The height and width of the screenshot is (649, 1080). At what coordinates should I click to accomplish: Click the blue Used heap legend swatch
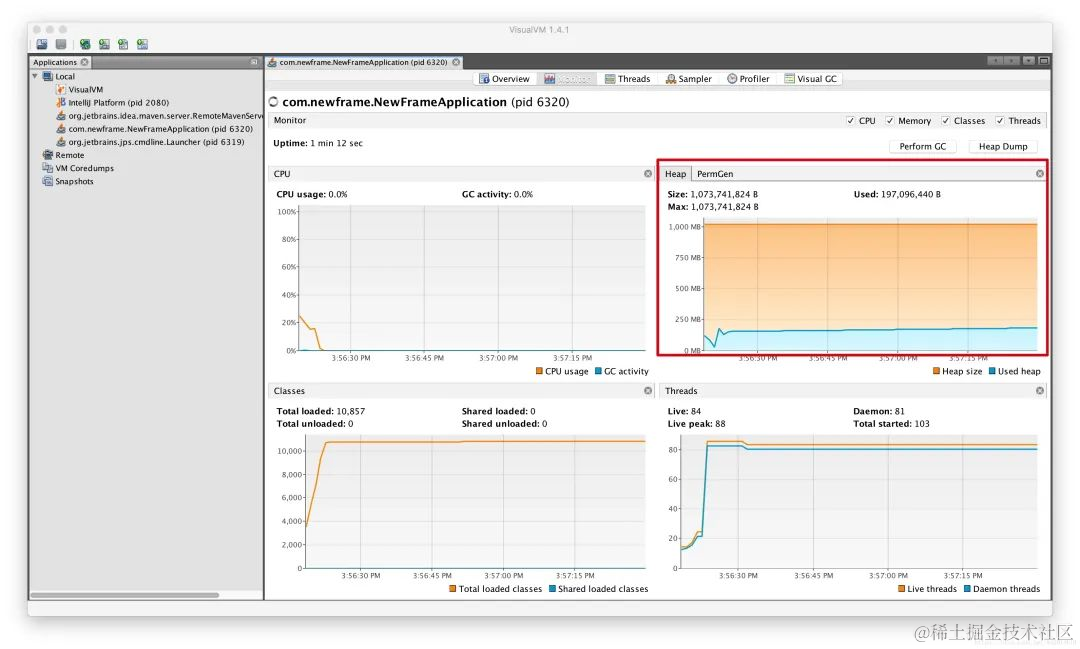[992, 371]
